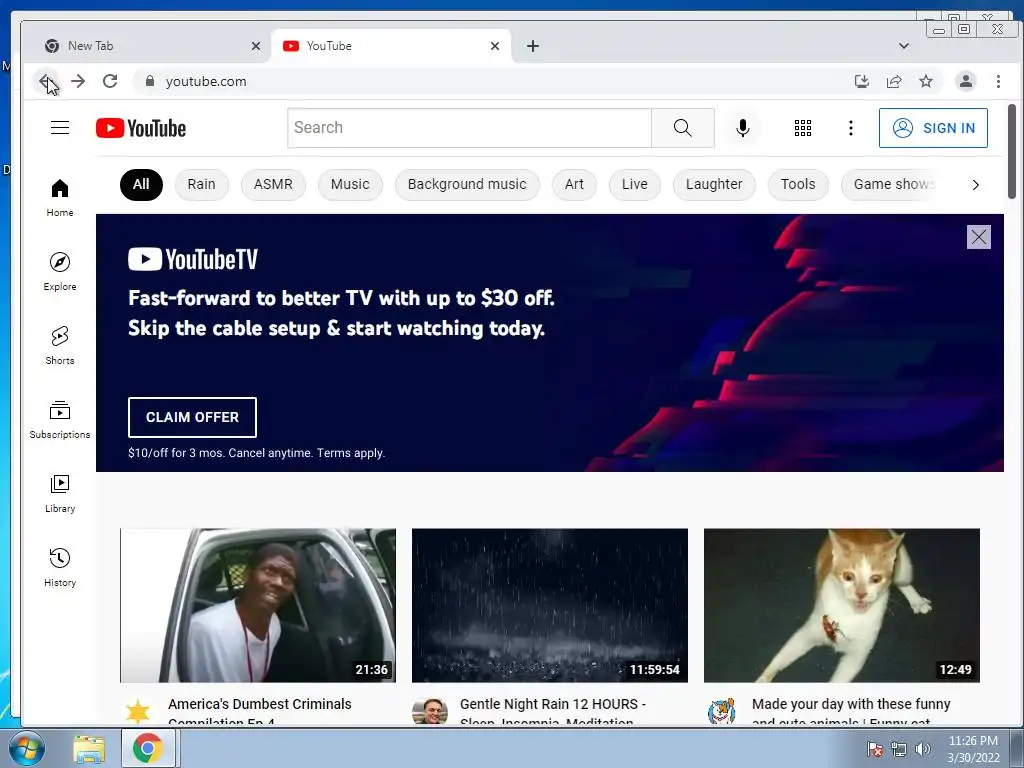Open File Explorer from taskbar
The height and width of the screenshot is (768, 1024).
pyautogui.click(x=89, y=748)
